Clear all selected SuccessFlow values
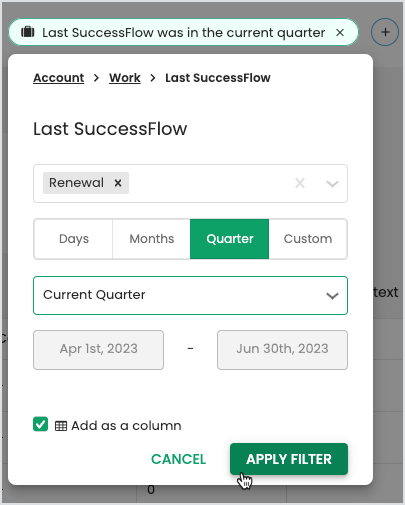The image size is (405, 505). [300, 183]
